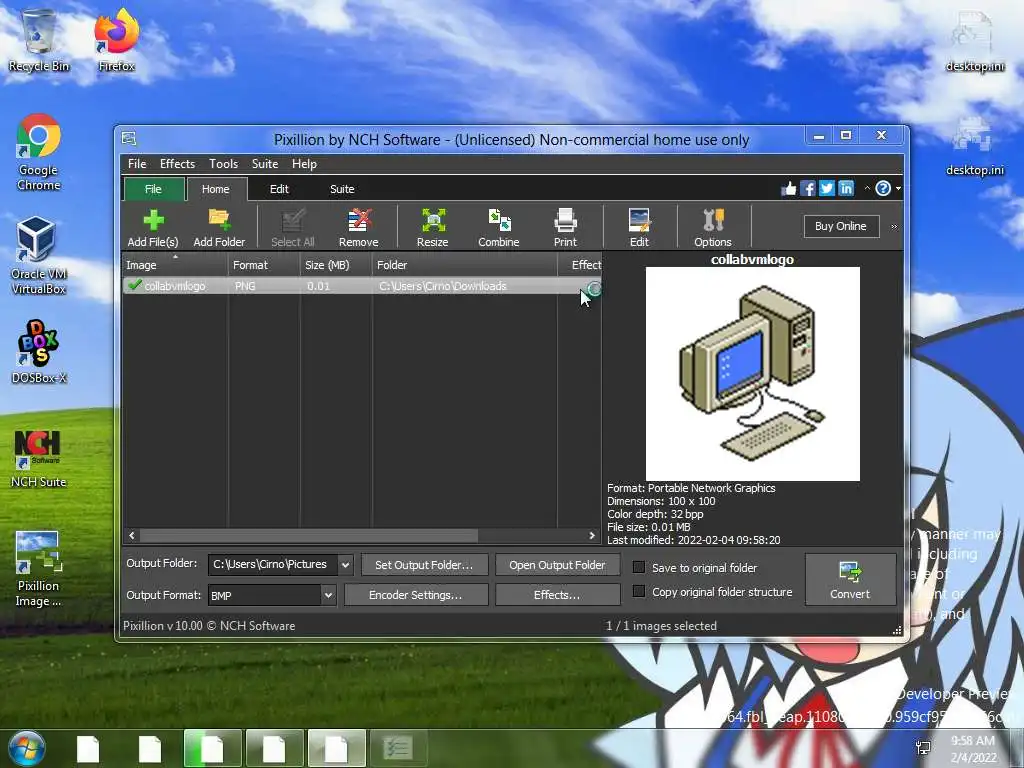Select the Oracle VM VirtualBox desktop icon

coord(39,256)
